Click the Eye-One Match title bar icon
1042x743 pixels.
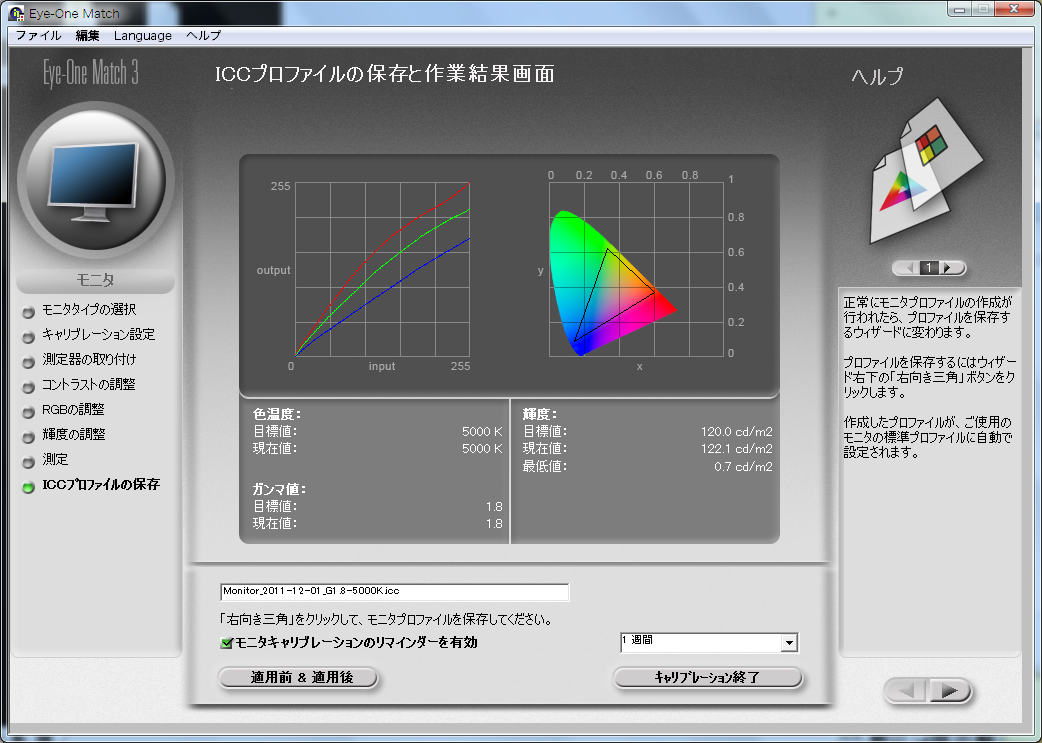click(x=16, y=13)
